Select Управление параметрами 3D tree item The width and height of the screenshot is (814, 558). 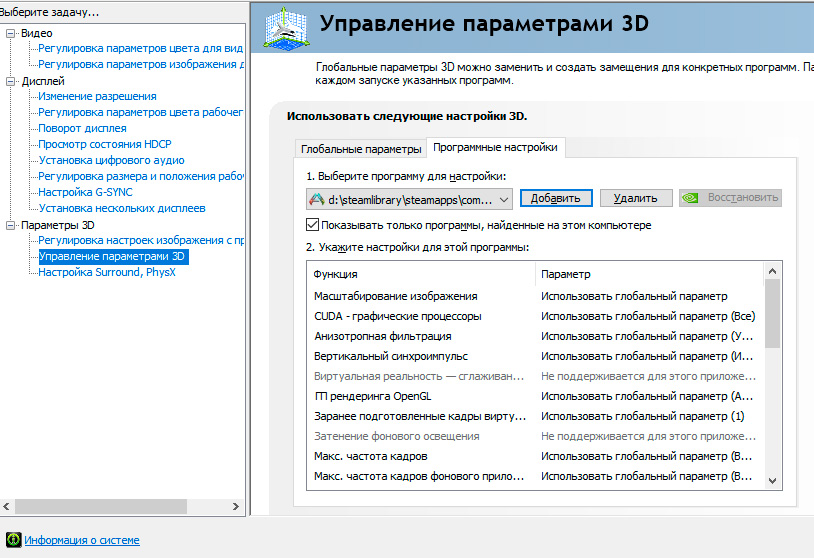[112, 256]
